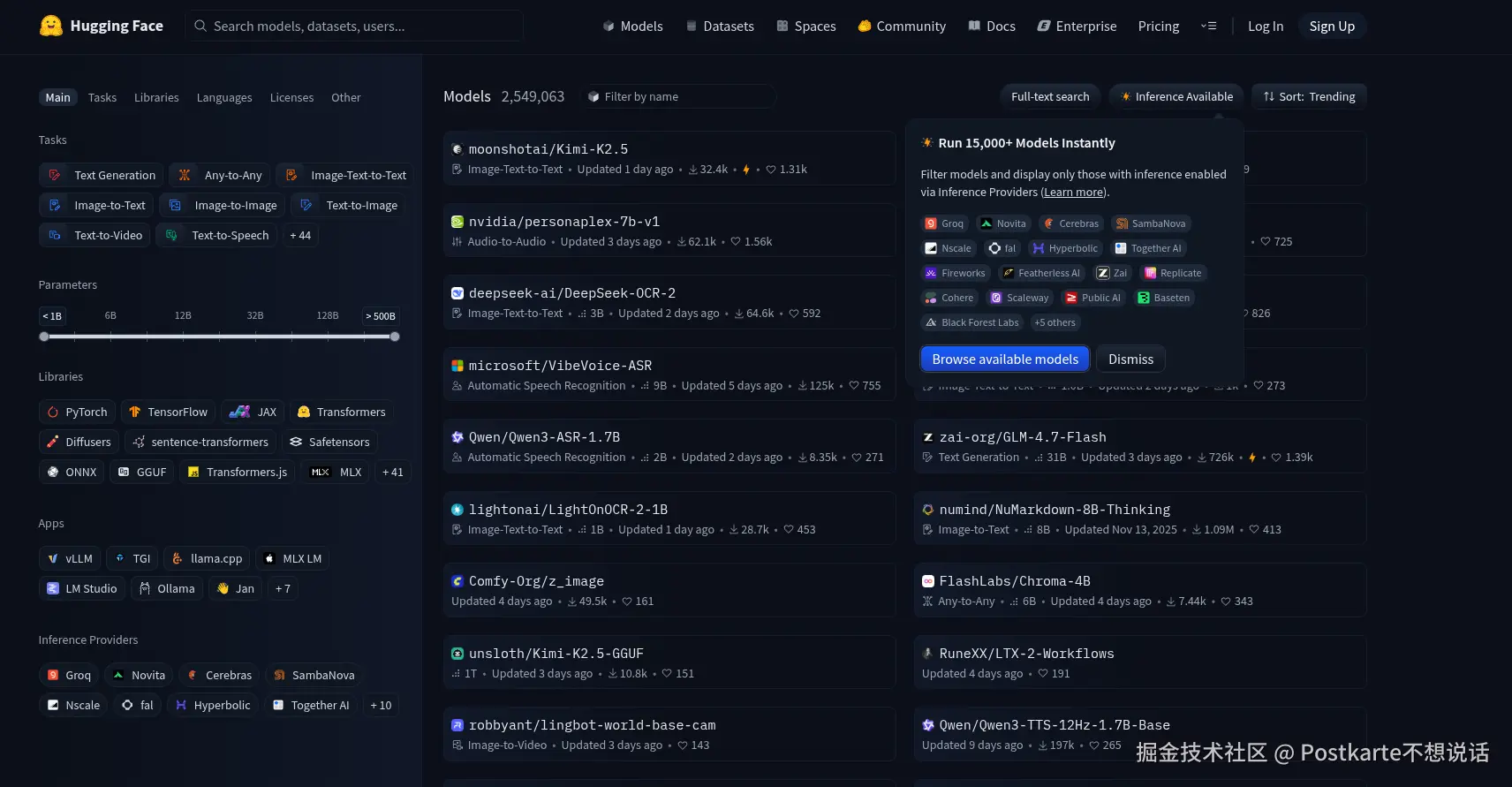Choose the ONNX library filter
Screen dimensions: 1512x787
pos(72,472)
